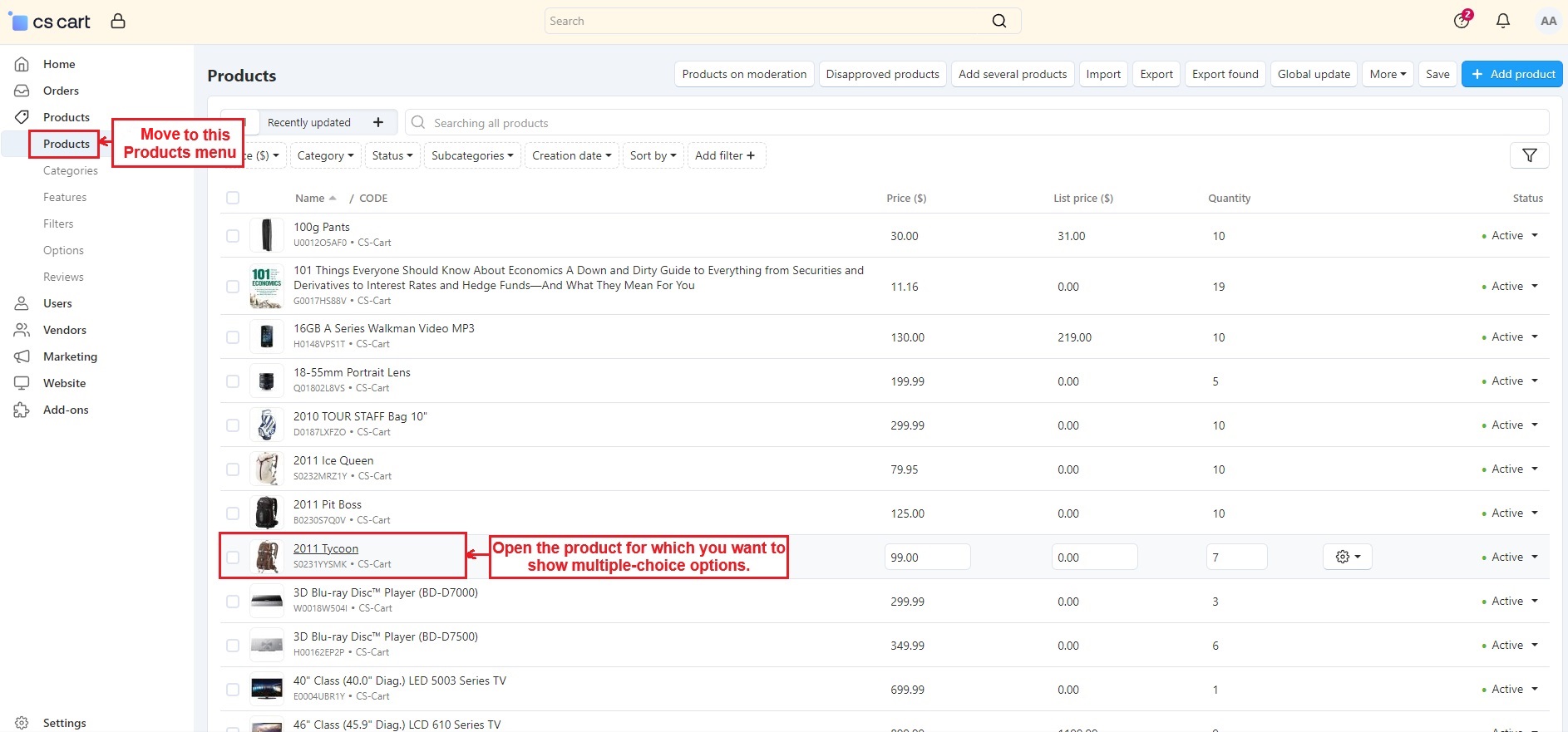1568x732 pixels.
Task: Click the Marketing megaphone icon
Action: 22,356
